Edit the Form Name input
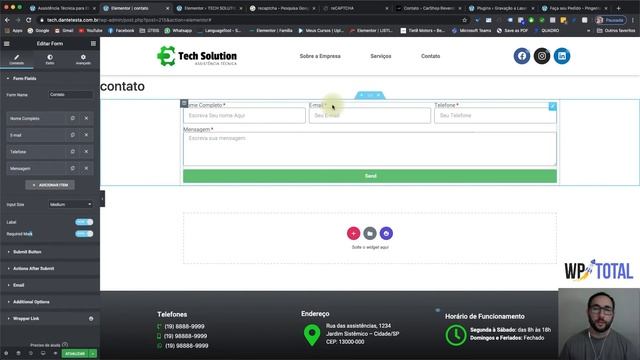The image size is (640, 360). click(x=70, y=94)
